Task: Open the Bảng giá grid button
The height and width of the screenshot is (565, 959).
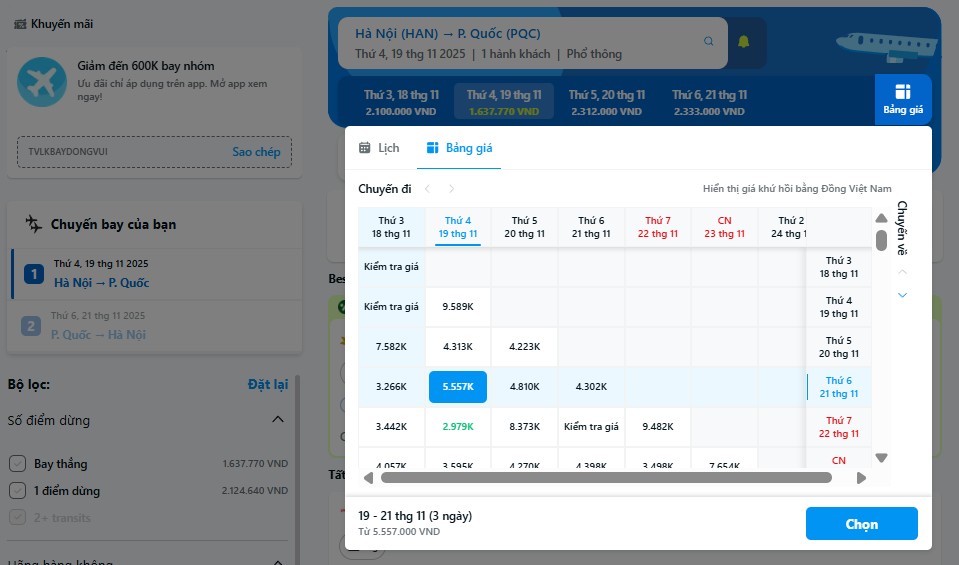Action: [903, 100]
